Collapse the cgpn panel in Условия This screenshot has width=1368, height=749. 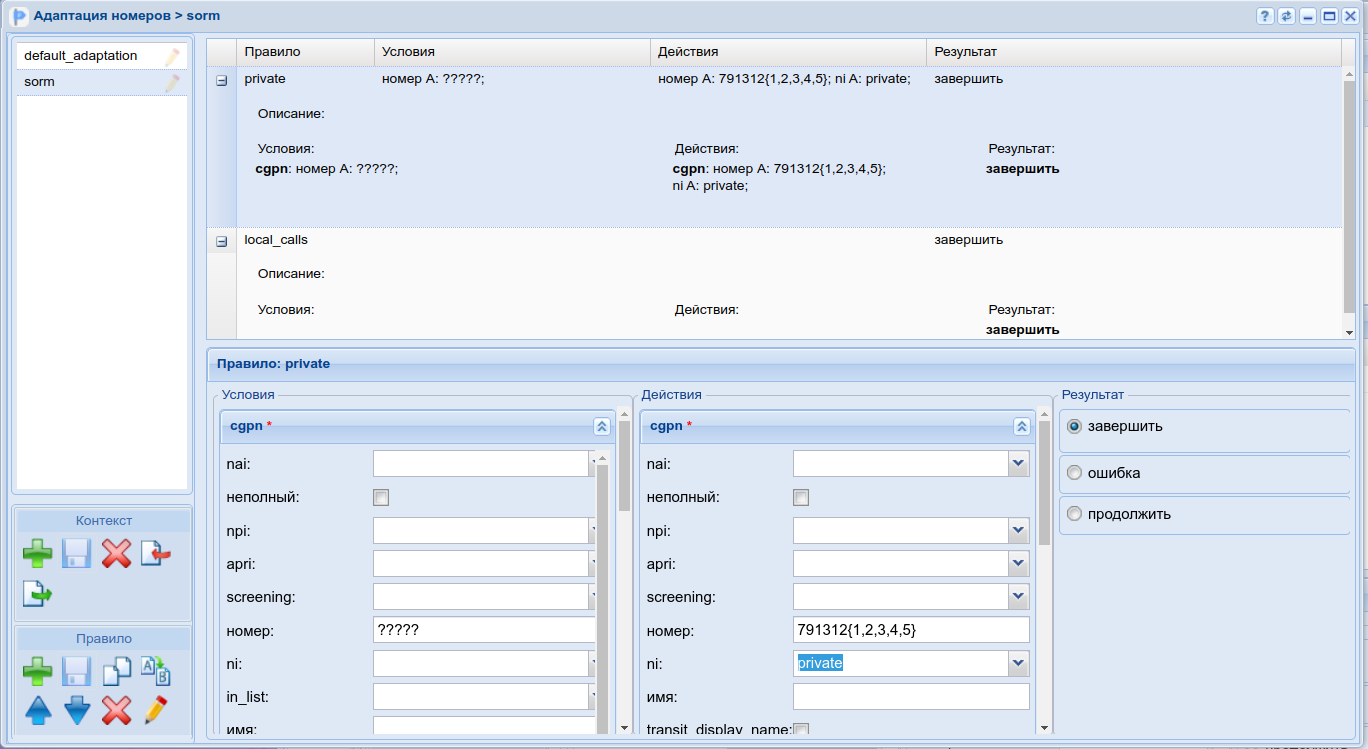(x=601, y=426)
